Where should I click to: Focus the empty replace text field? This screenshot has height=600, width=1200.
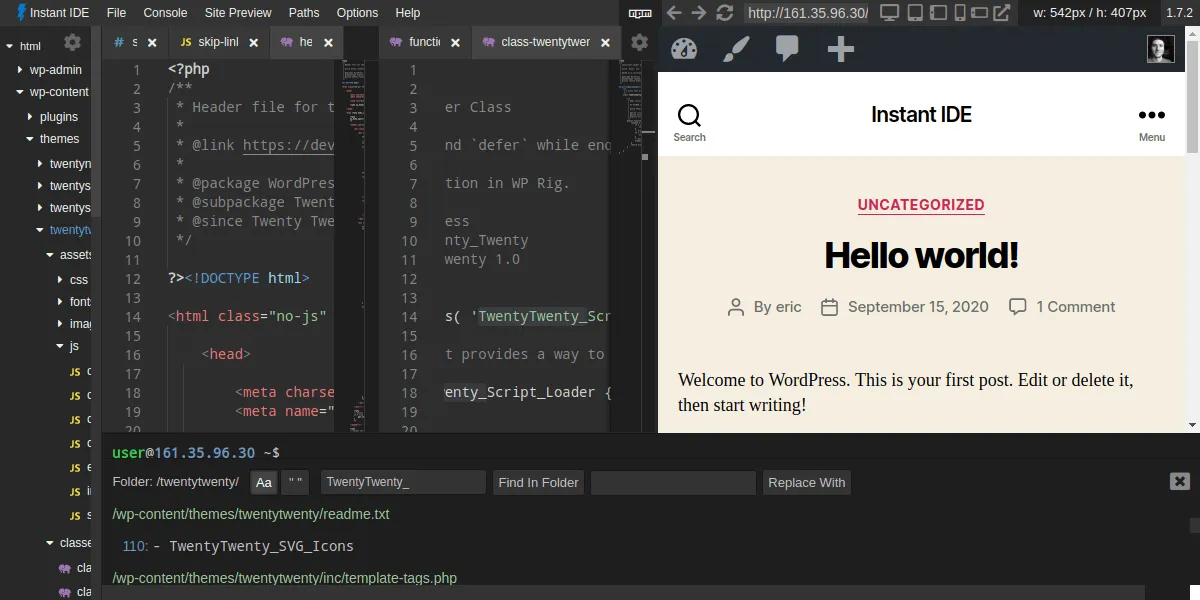tap(673, 482)
